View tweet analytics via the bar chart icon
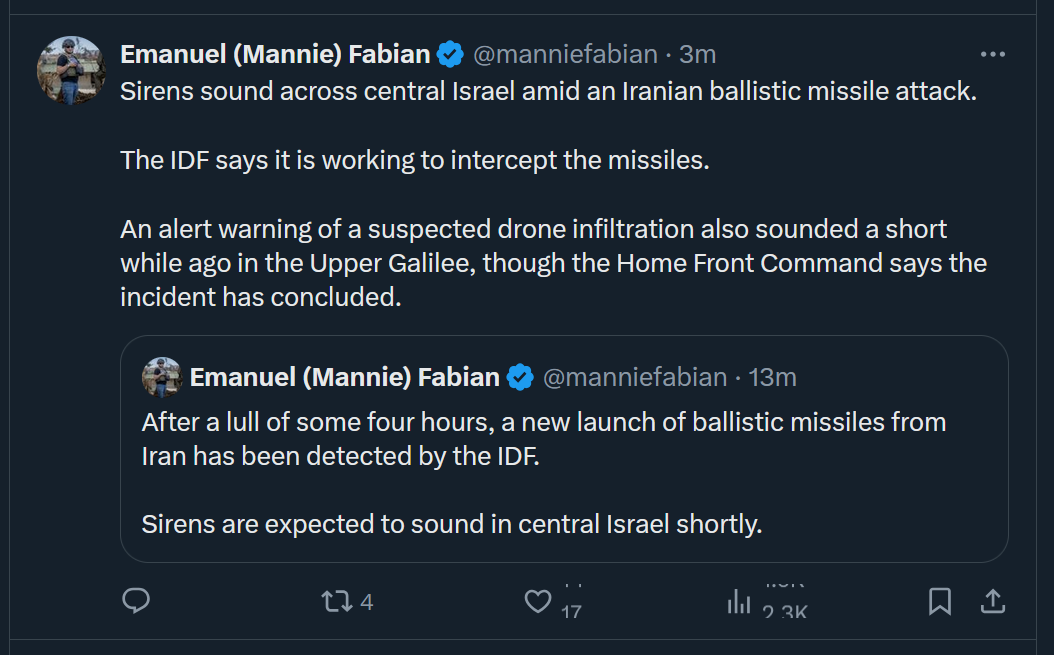 [x=739, y=602]
